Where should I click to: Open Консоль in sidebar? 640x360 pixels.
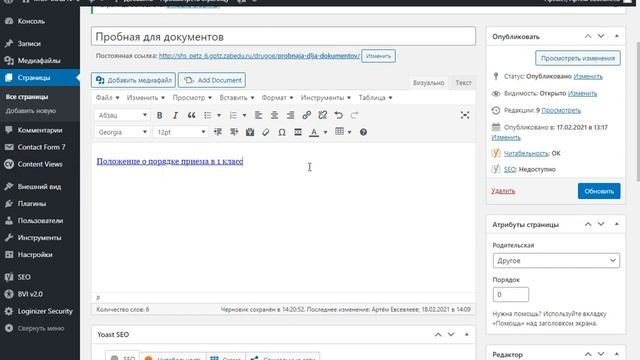[x=40, y=21]
